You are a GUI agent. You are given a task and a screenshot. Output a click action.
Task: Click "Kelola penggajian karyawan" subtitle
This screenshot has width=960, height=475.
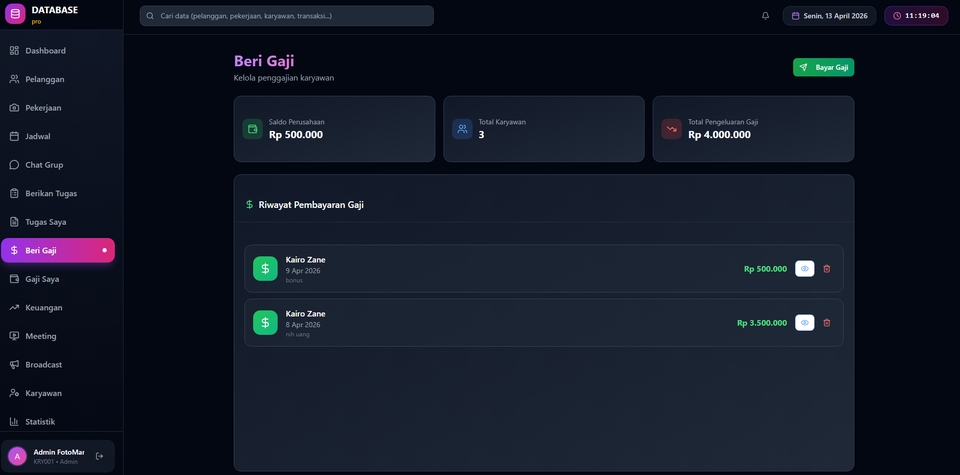point(284,78)
